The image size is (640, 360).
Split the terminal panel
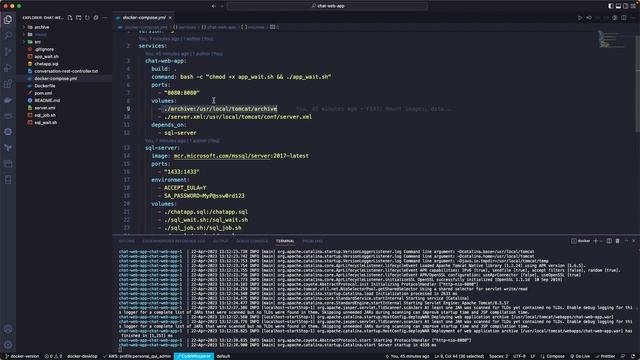(609, 241)
